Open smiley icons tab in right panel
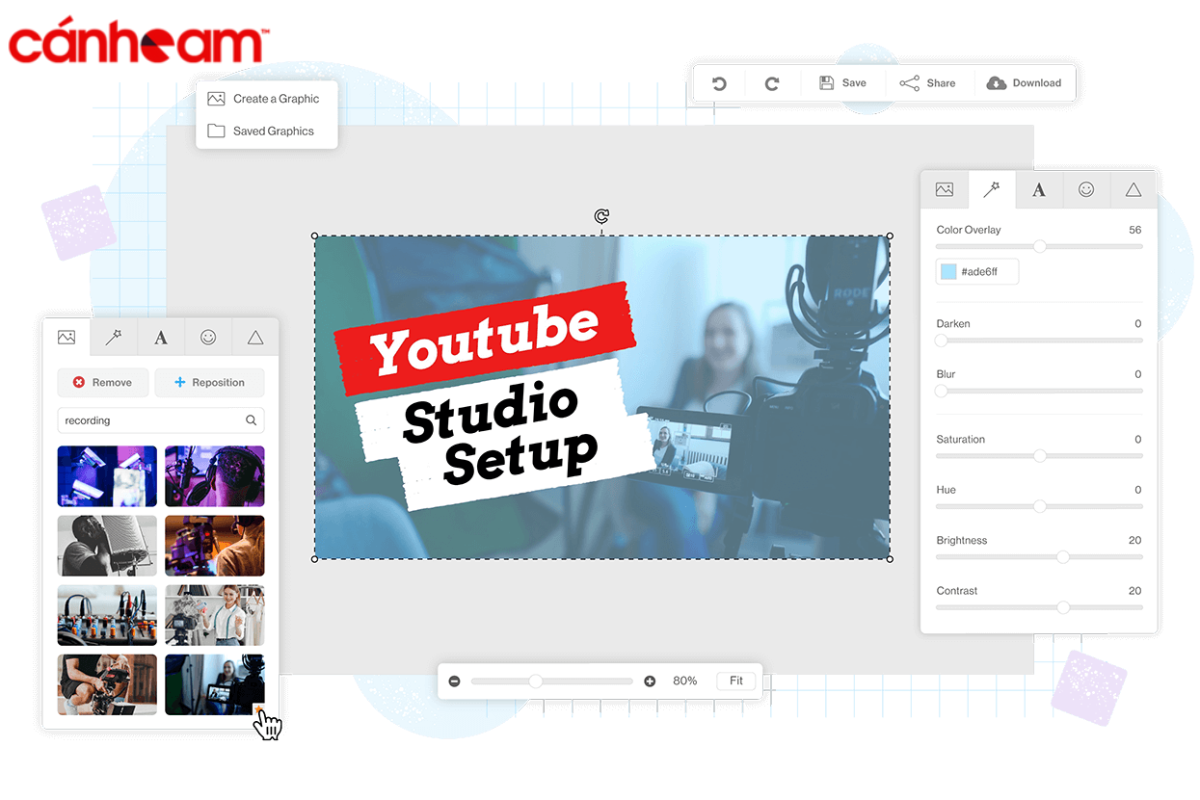 pyautogui.click(x=1086, y=189)
